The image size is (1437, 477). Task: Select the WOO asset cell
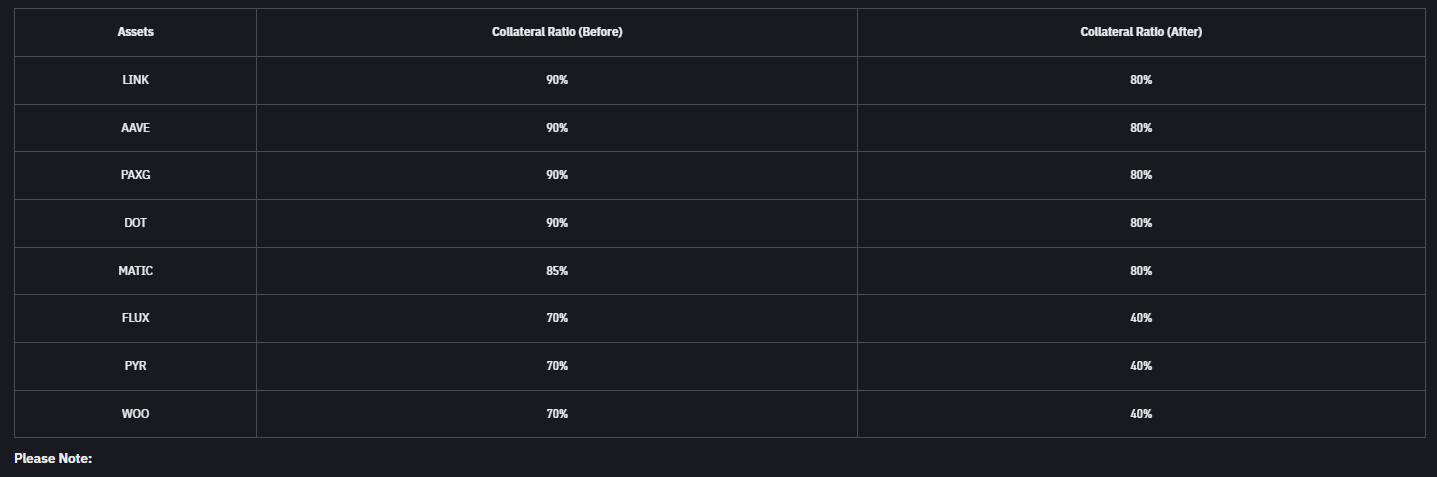point(135,414)
